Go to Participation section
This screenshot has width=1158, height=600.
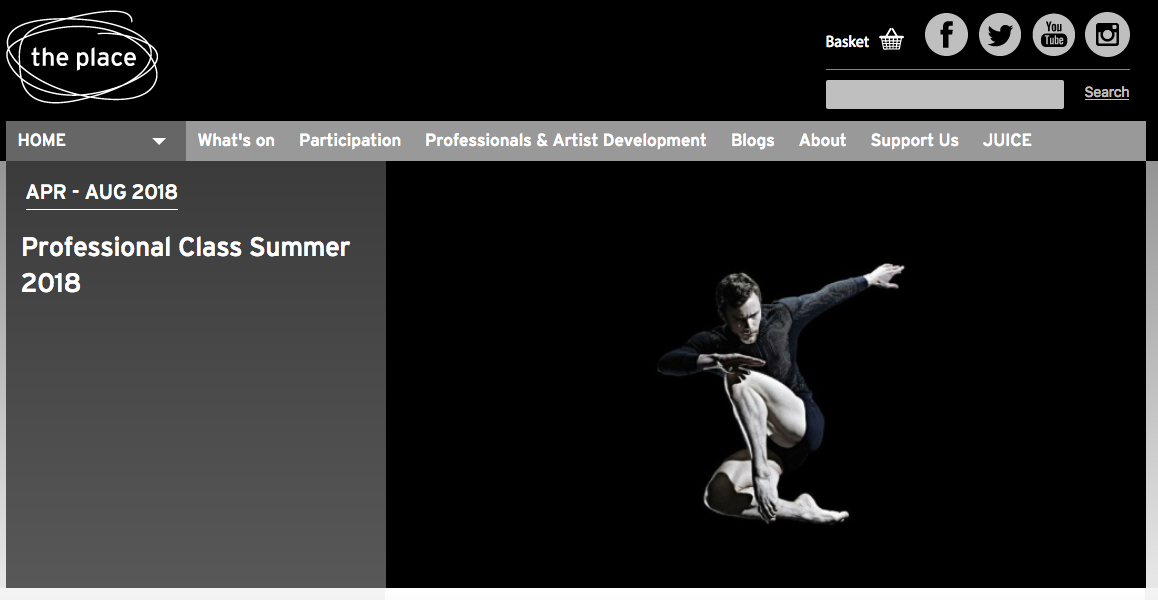pyautogui.click(x=350, y=140)
